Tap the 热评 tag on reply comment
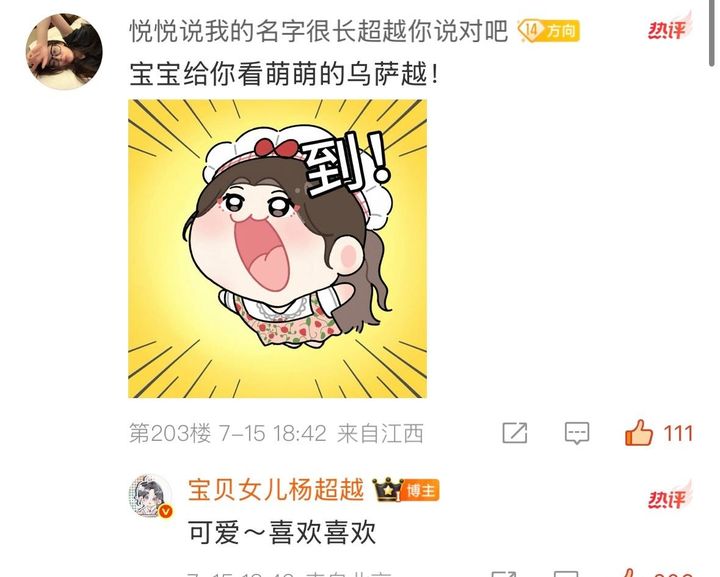Image resolution: width=720 pixels, height=577 pixels. point(669,496)
